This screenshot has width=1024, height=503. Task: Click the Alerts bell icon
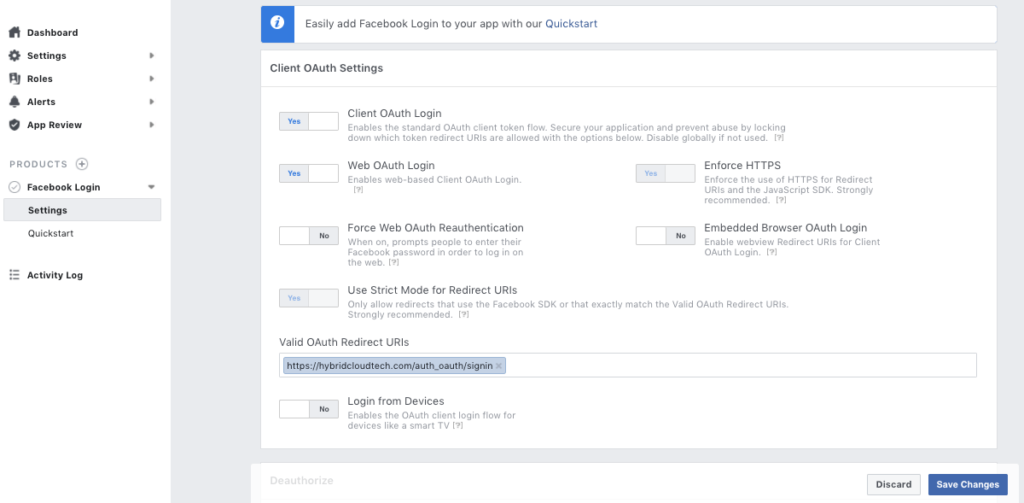click(x=14, y=102)
